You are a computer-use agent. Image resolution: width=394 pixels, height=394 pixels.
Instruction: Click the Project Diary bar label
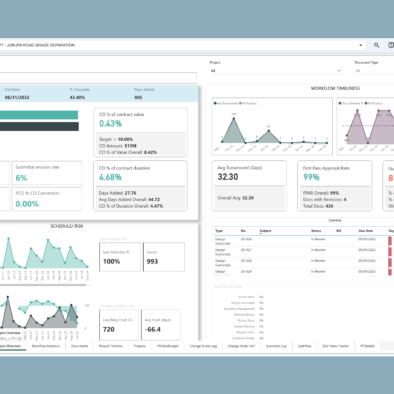click(x=246, y=320)
